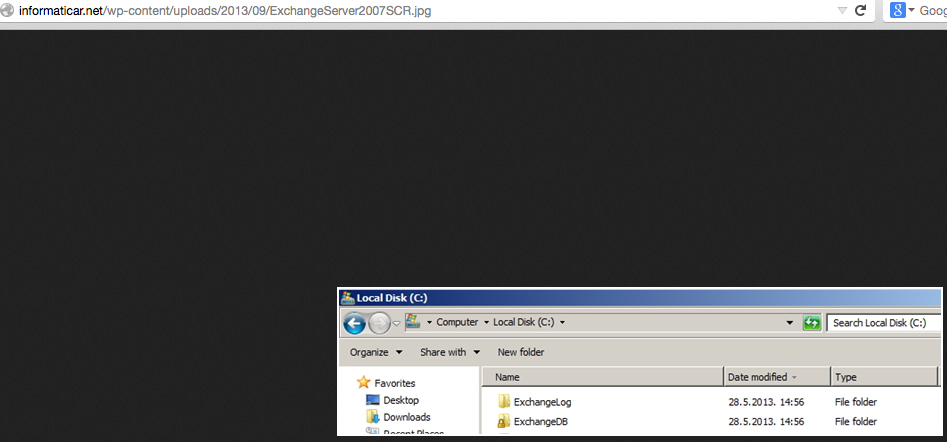The width and height of the screenshot is (947, 442).
Task: Click File folder type in ExchangeLog row
Action: [x=856, y=402]
